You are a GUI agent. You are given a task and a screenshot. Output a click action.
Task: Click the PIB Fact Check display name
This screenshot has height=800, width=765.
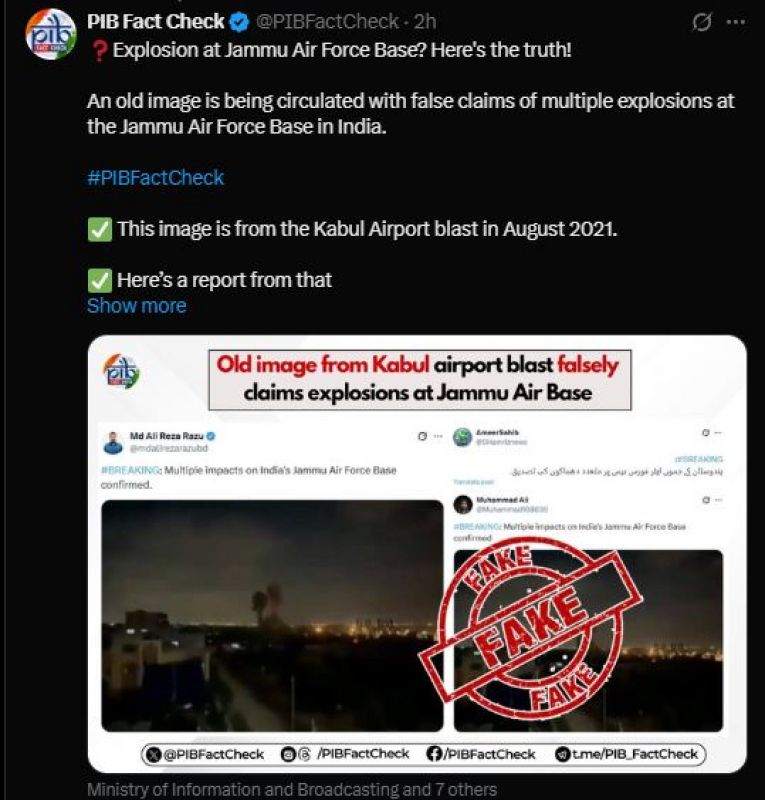pos(155,21)
